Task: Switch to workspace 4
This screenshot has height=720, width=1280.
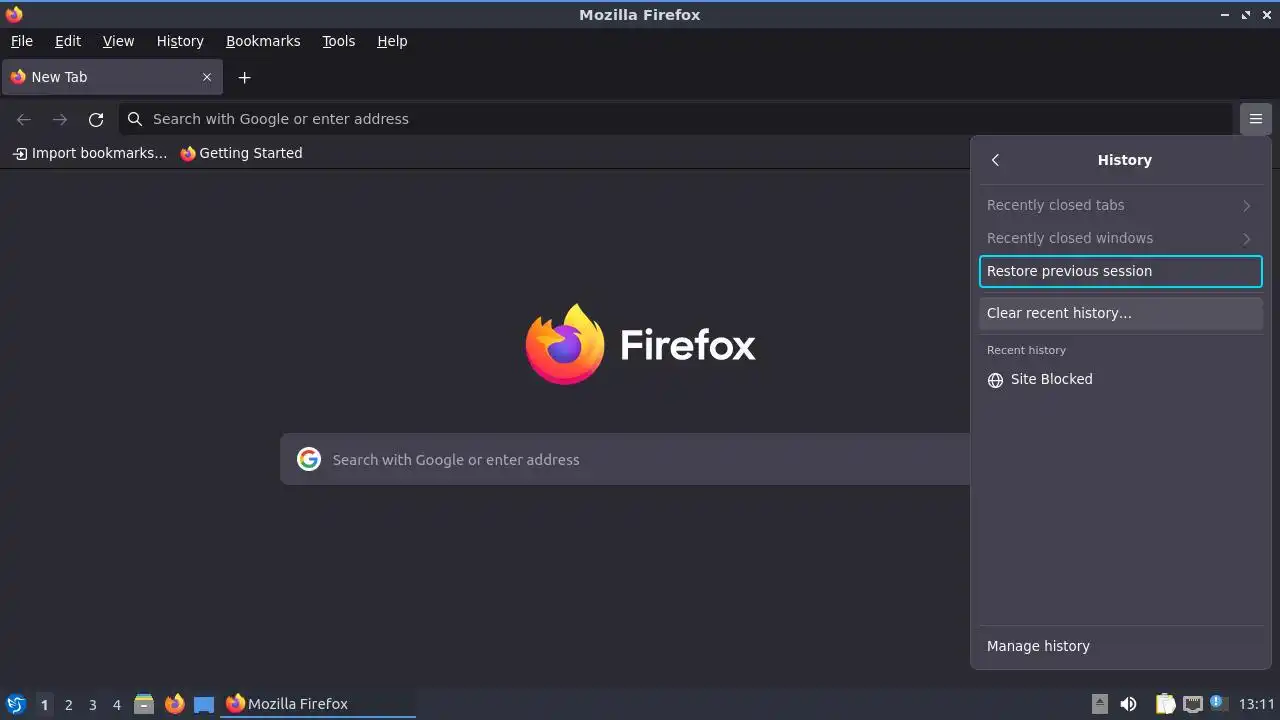Action: pyautogui.click(x=116, y=704)
